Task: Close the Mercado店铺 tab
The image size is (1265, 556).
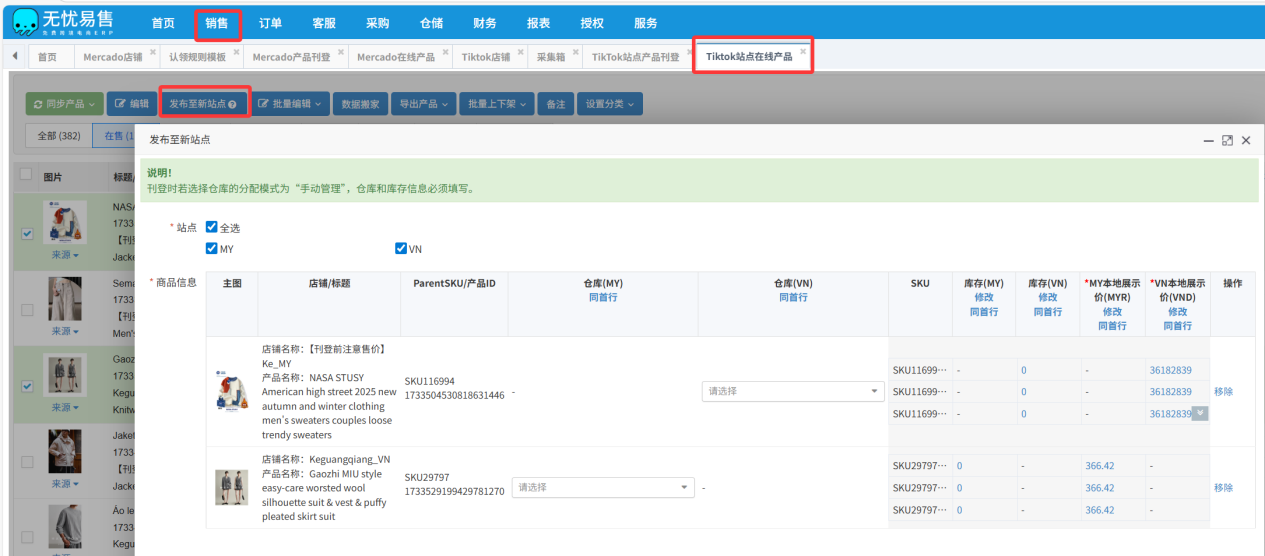Action: pyautogui.click(x=153, y=51)
